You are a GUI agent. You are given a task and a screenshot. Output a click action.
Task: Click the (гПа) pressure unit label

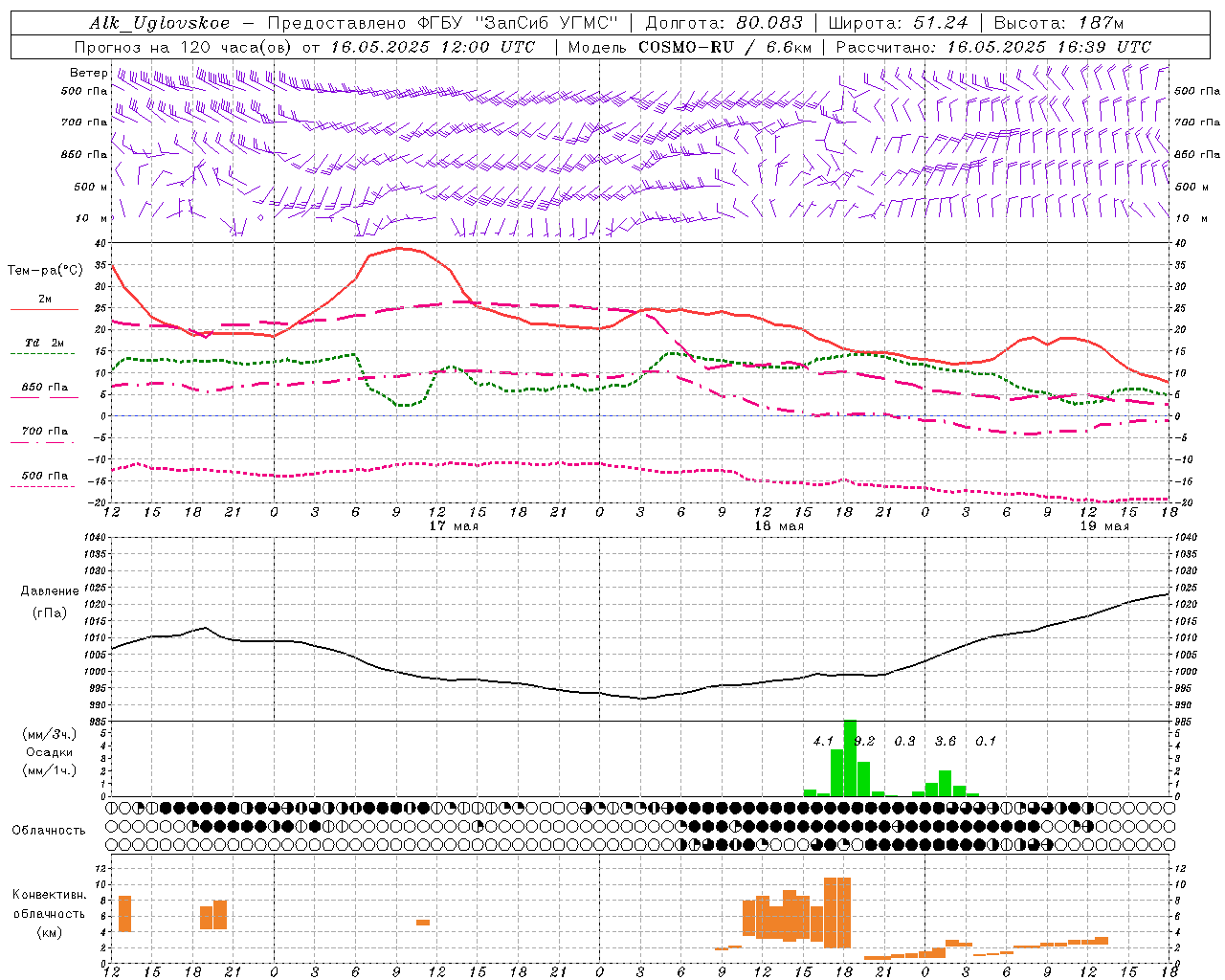50,612
